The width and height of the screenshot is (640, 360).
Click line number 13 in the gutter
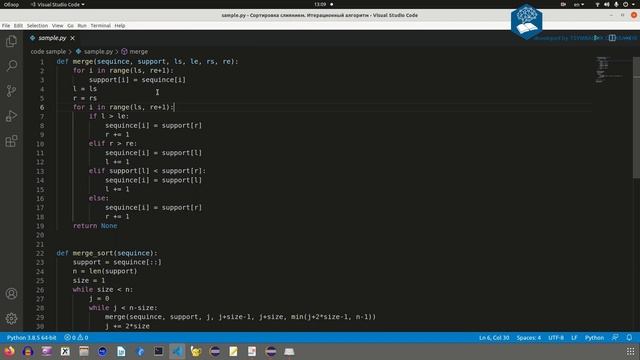coord(40,171)
